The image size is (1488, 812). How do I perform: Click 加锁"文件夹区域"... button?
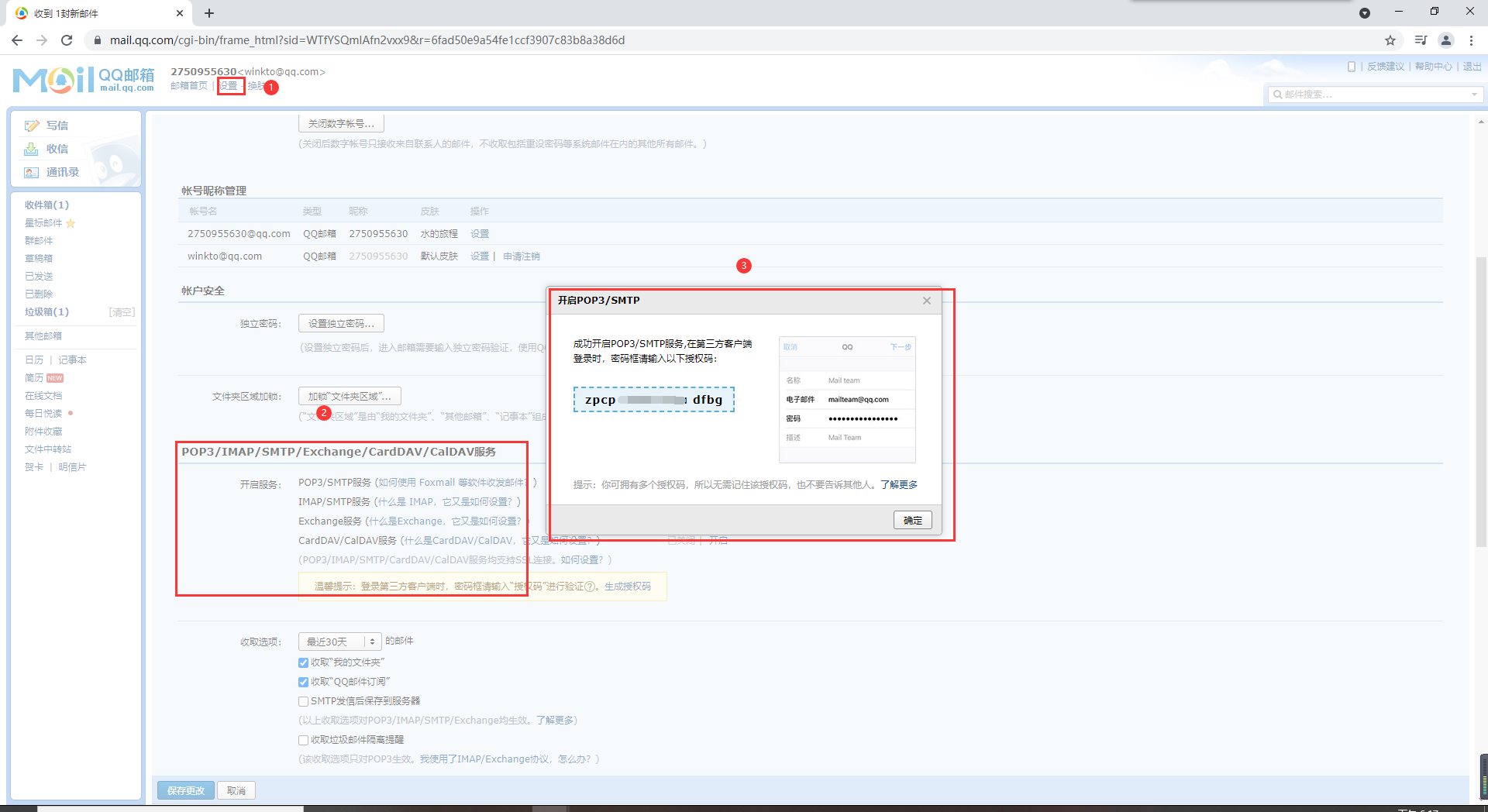tap(350, 397)
